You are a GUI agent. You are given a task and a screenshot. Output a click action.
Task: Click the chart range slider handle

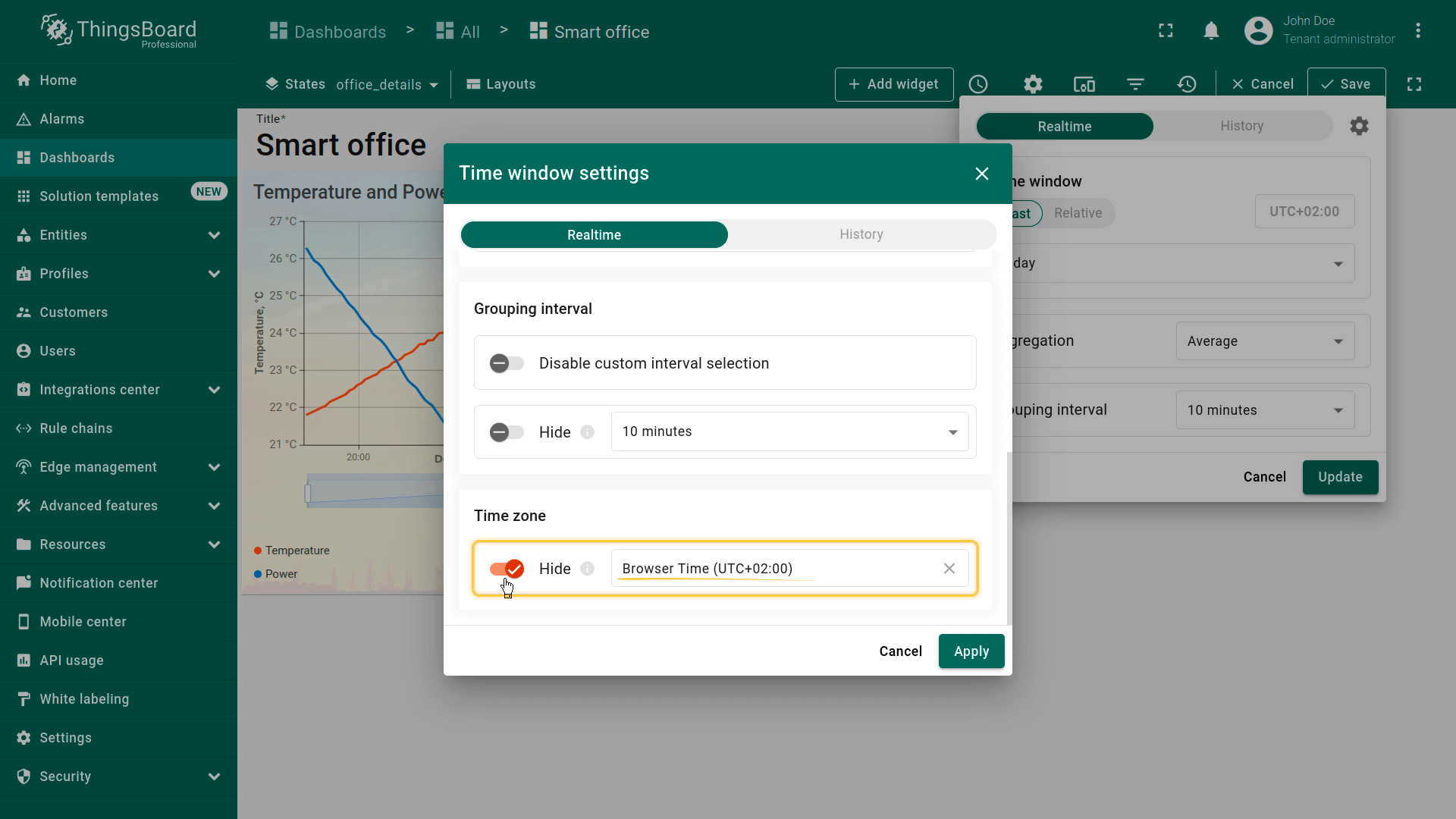click(x=308, y=494)
